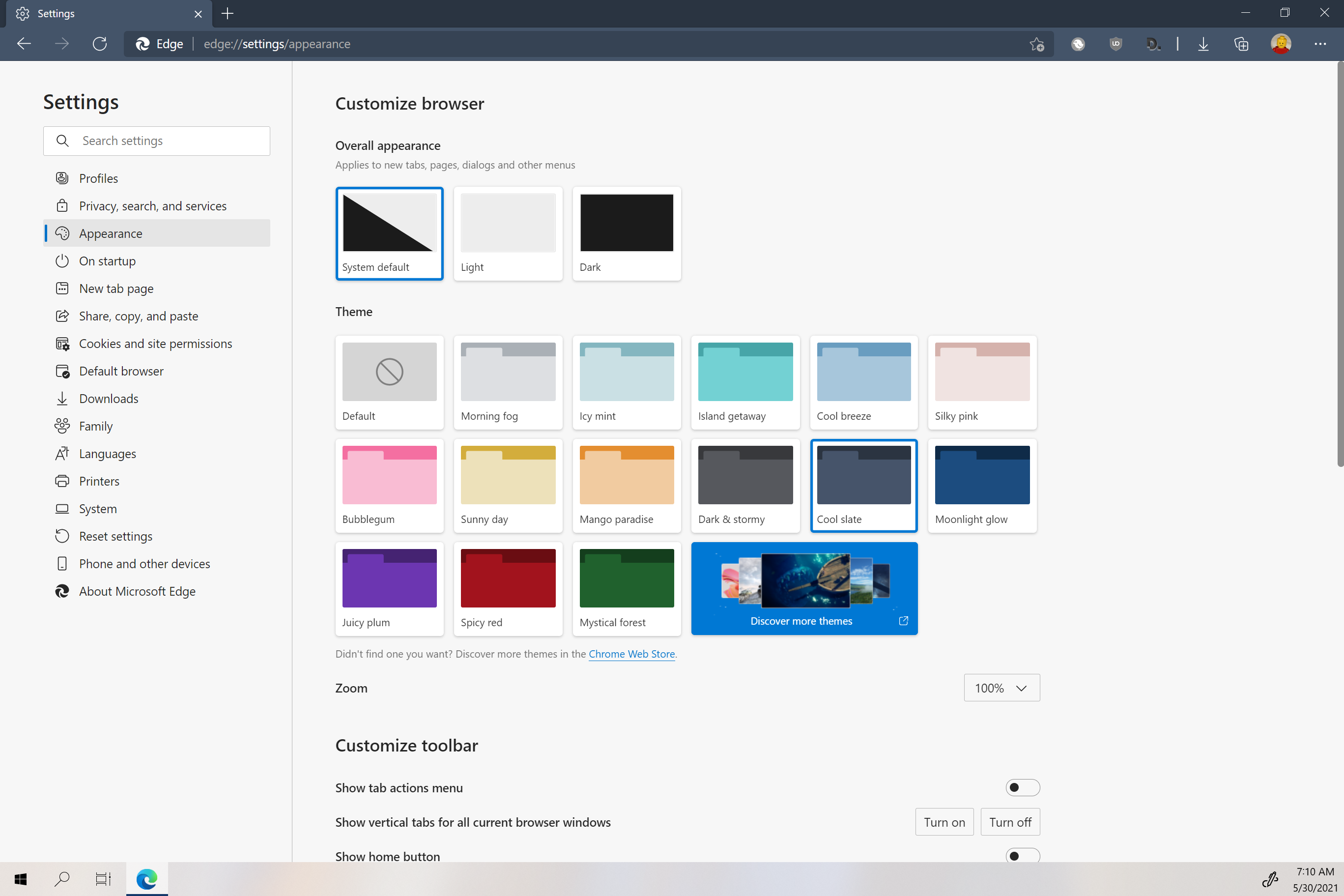Screen dimensions: 1344x896
Task: Click the profile avatar icon
Action: tap(1281, 44)
